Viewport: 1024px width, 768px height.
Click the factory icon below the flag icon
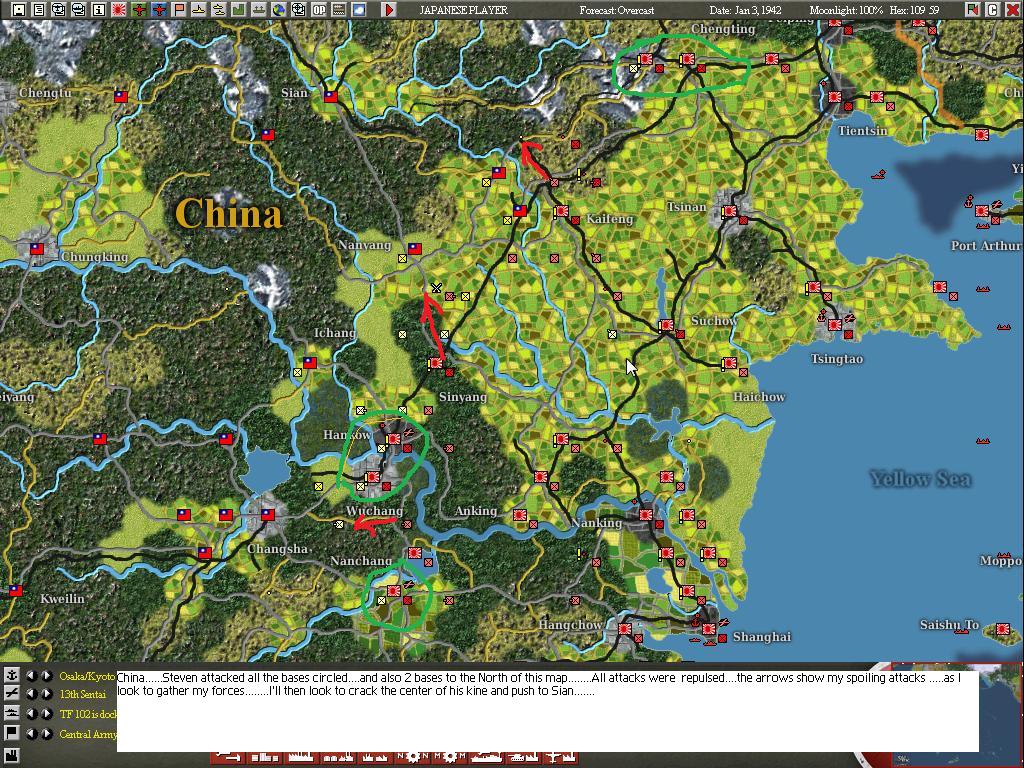pyautogui.click(x=11, y=755)
